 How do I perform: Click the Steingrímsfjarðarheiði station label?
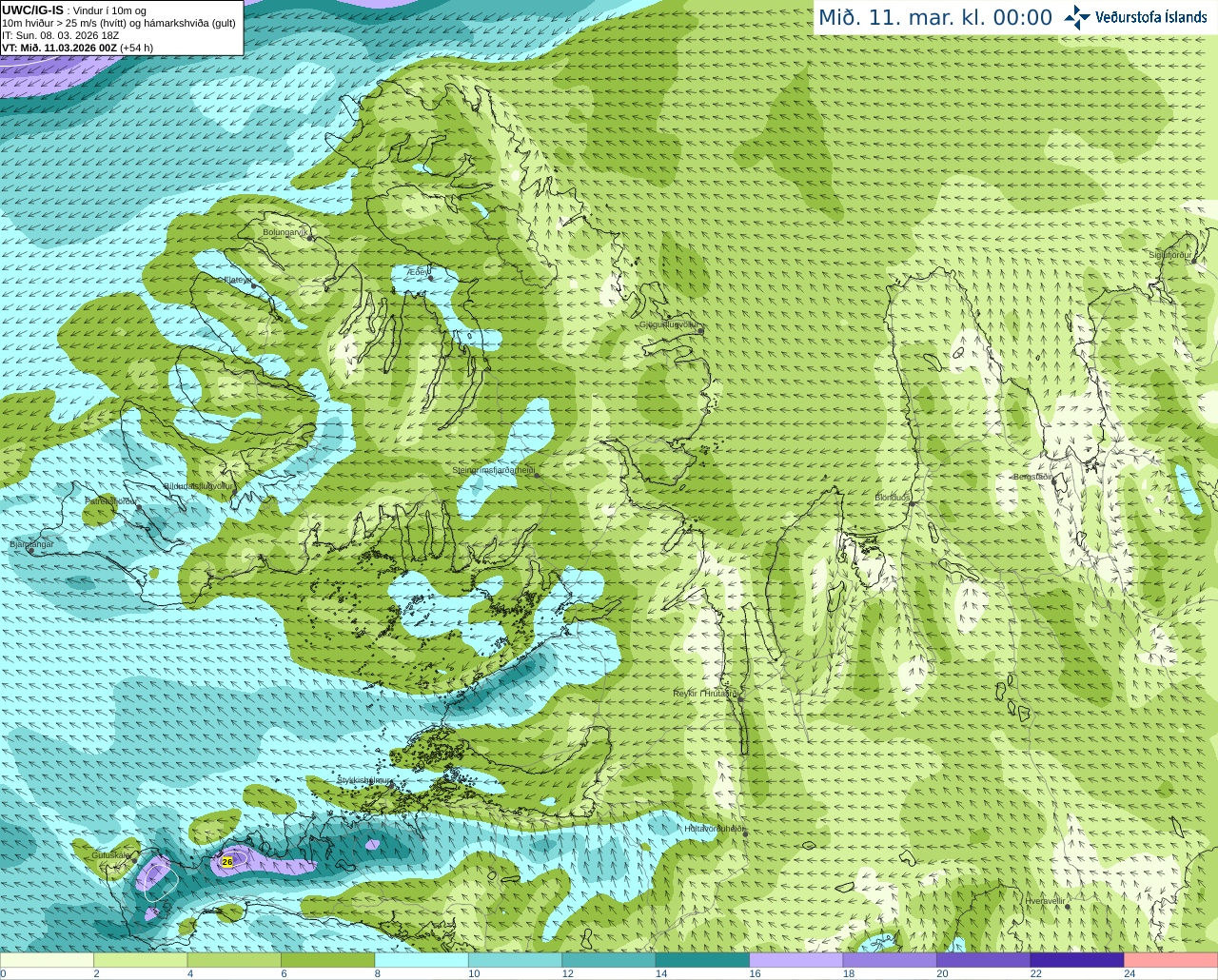[x=492, y=470]
